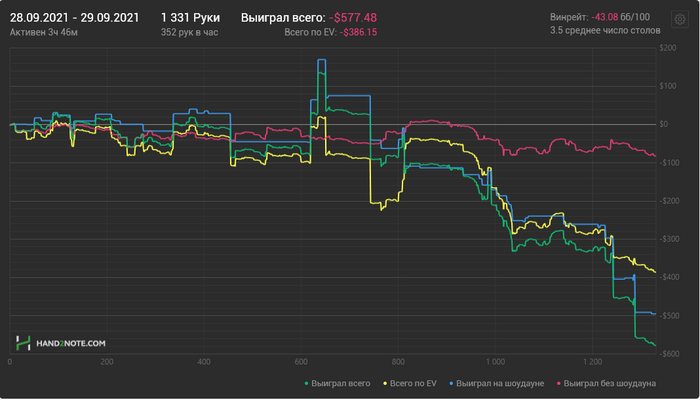Screen dimensions: 700x400
Task: Click the '600' x-axis label
Action: (x=301, y=362)
